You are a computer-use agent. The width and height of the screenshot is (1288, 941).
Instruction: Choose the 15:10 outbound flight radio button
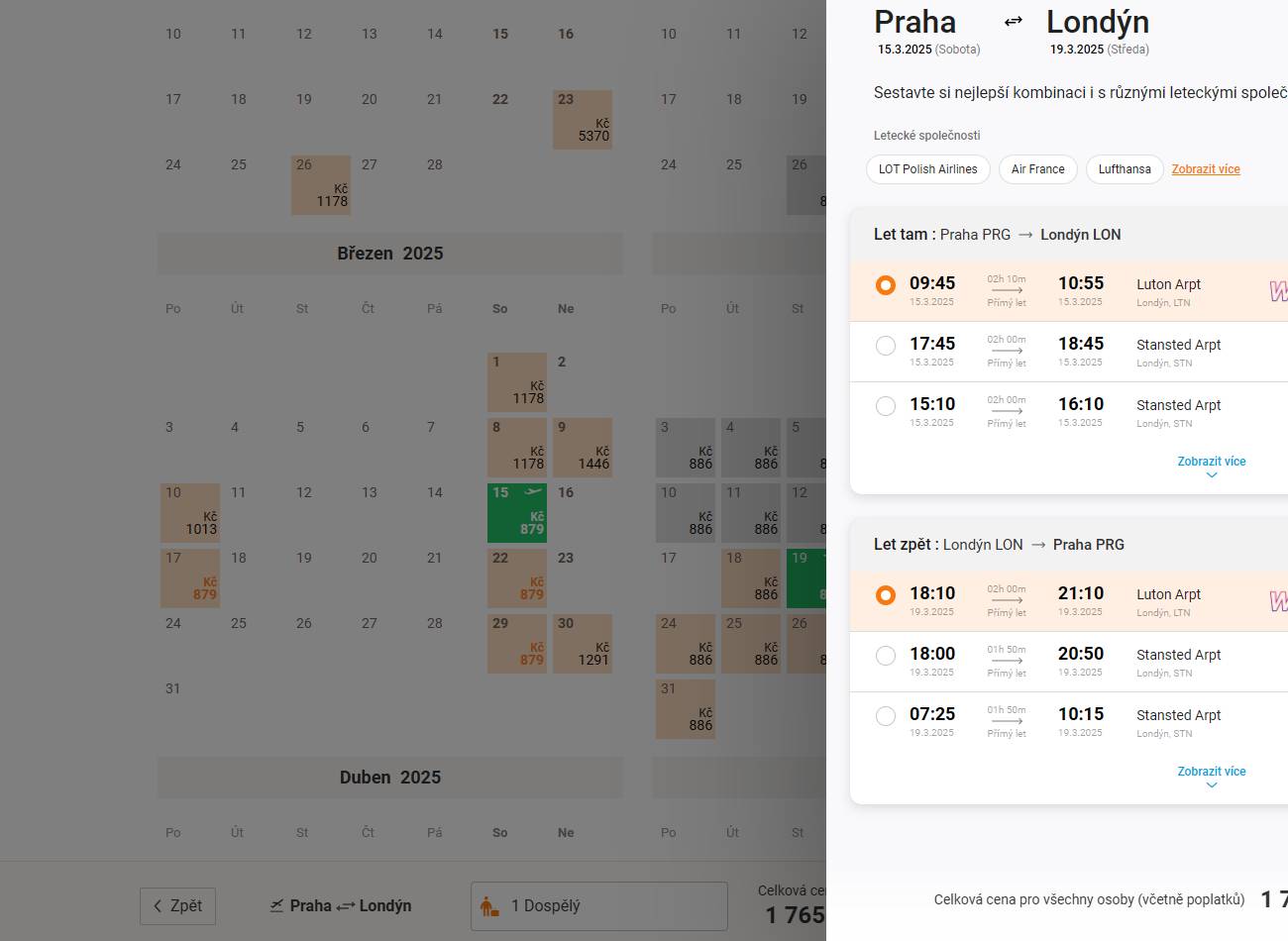pyautogui.click(x=886, y=406)
